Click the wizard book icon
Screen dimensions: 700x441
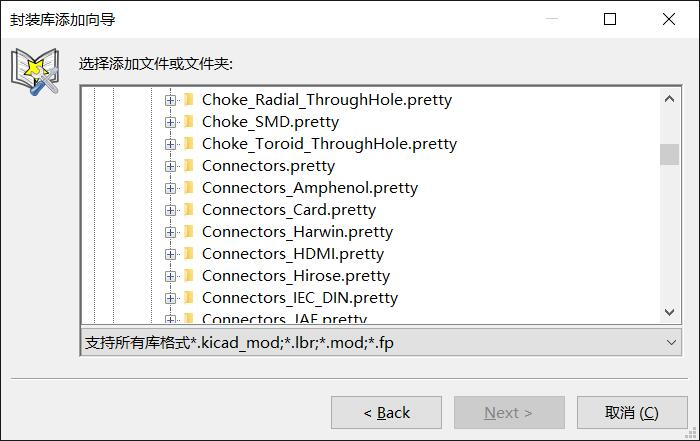coord(35,71)
